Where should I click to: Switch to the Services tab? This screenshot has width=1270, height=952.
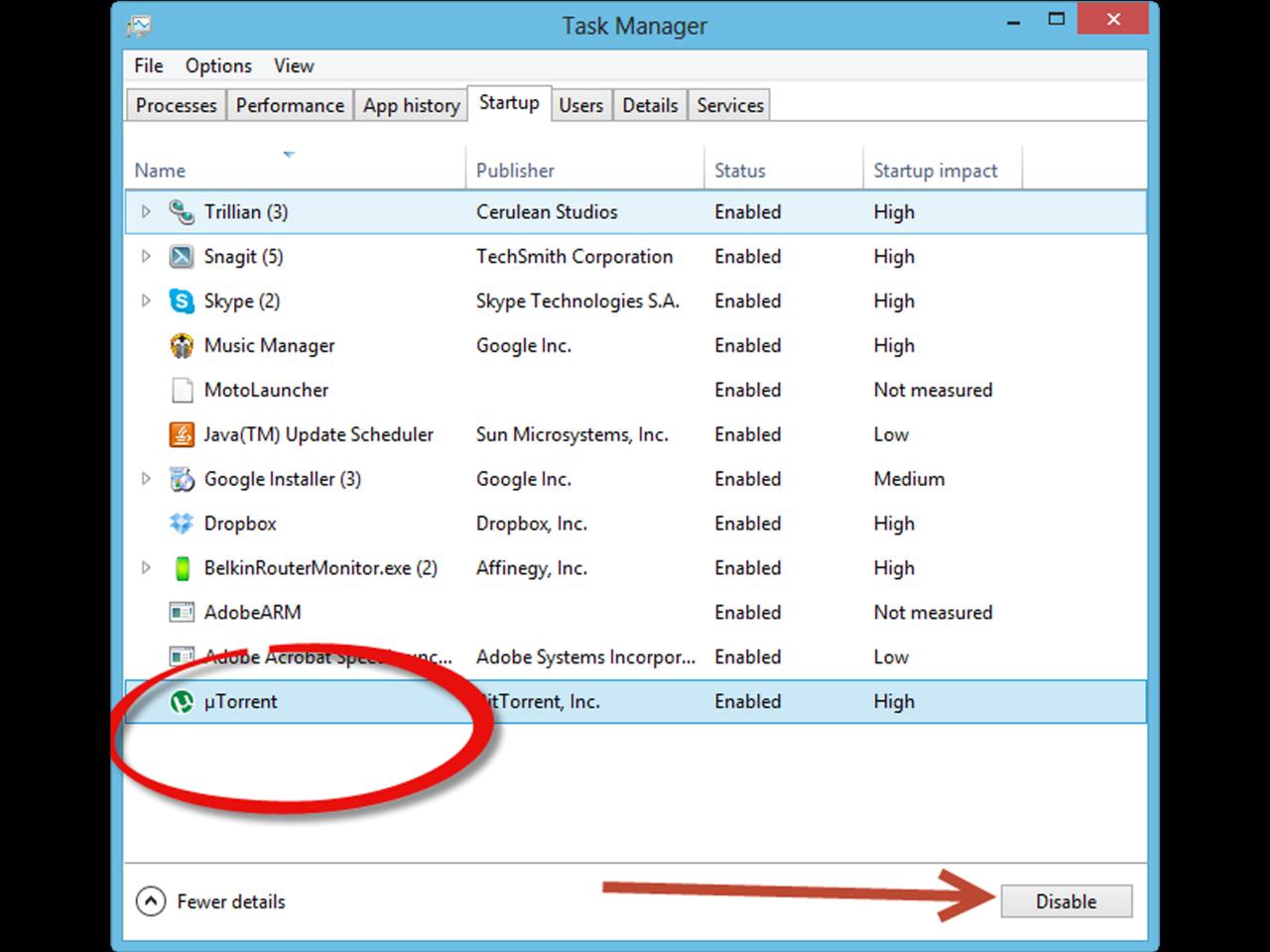[x=730, y=105]
